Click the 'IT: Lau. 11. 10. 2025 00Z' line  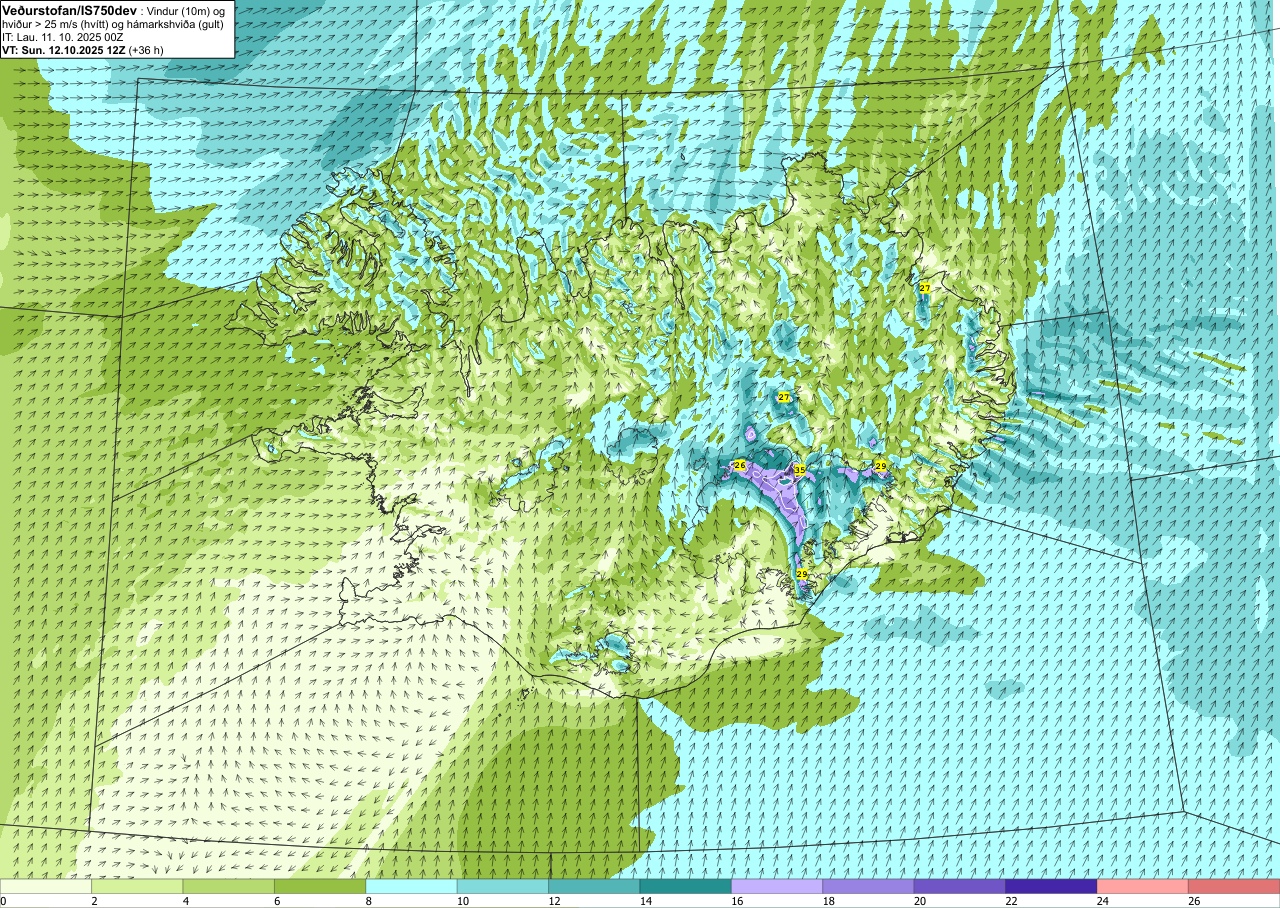click(63, 37)
